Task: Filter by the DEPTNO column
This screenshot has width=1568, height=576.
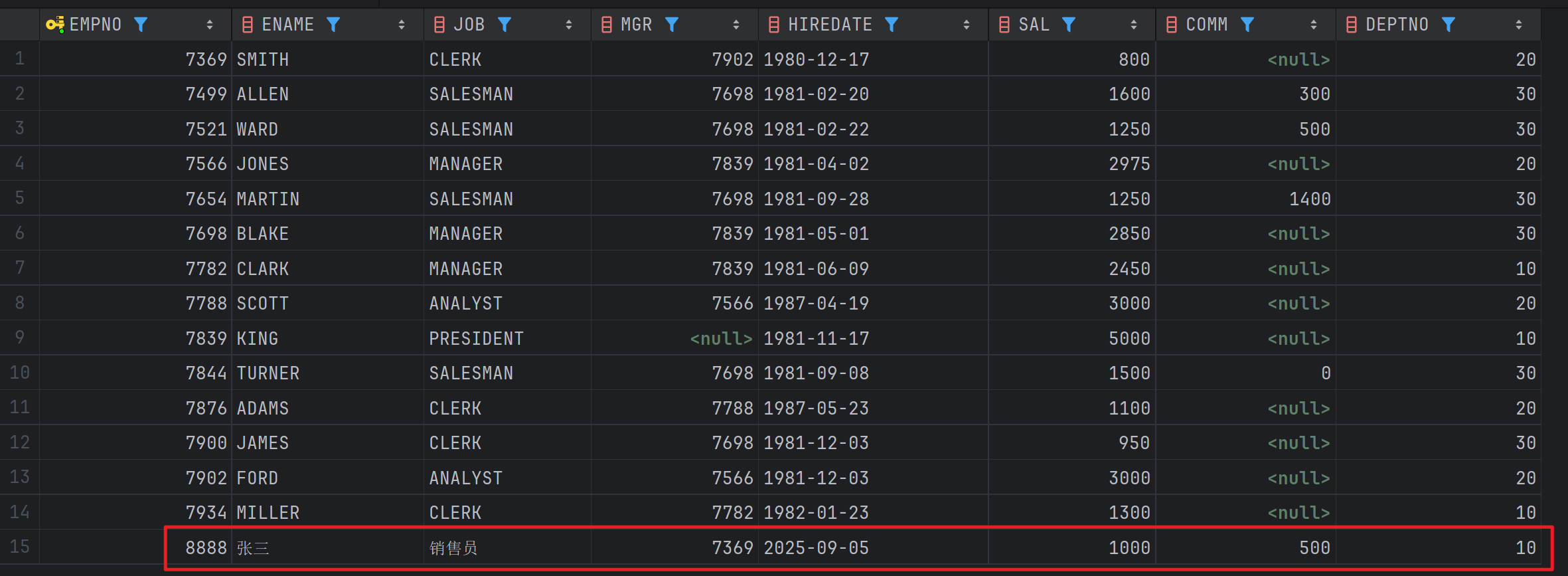Action: tap(1449, 25)
